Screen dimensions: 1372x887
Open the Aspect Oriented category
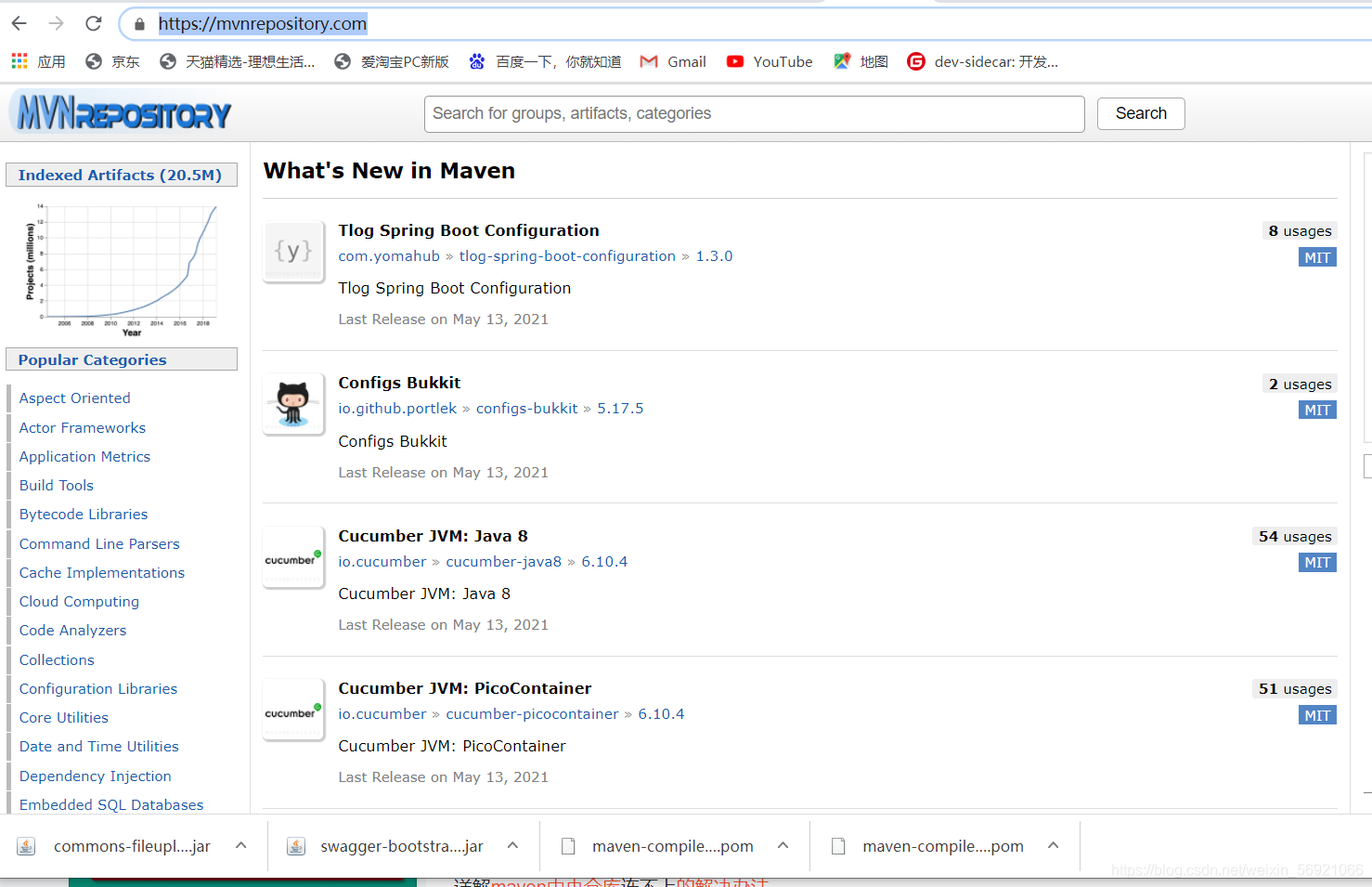[x=75, y=398]
